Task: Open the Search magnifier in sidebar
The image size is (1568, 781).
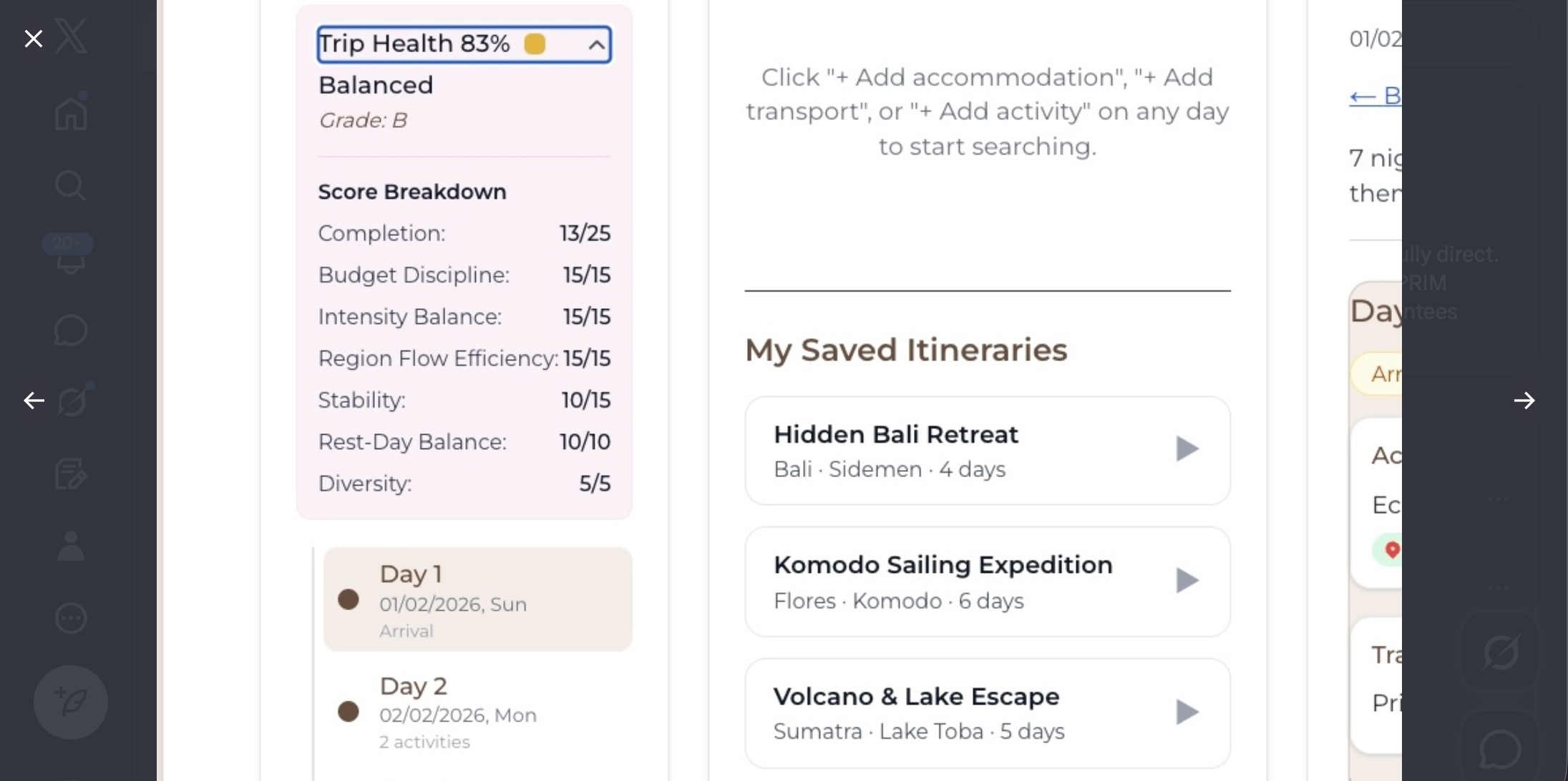Action: pos(71,186)
